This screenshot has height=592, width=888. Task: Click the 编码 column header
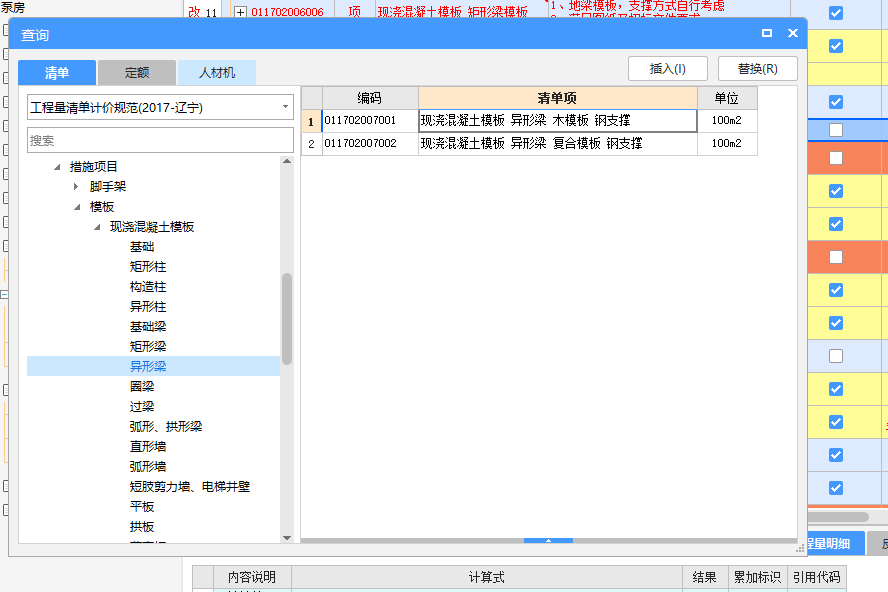point(370,98)
